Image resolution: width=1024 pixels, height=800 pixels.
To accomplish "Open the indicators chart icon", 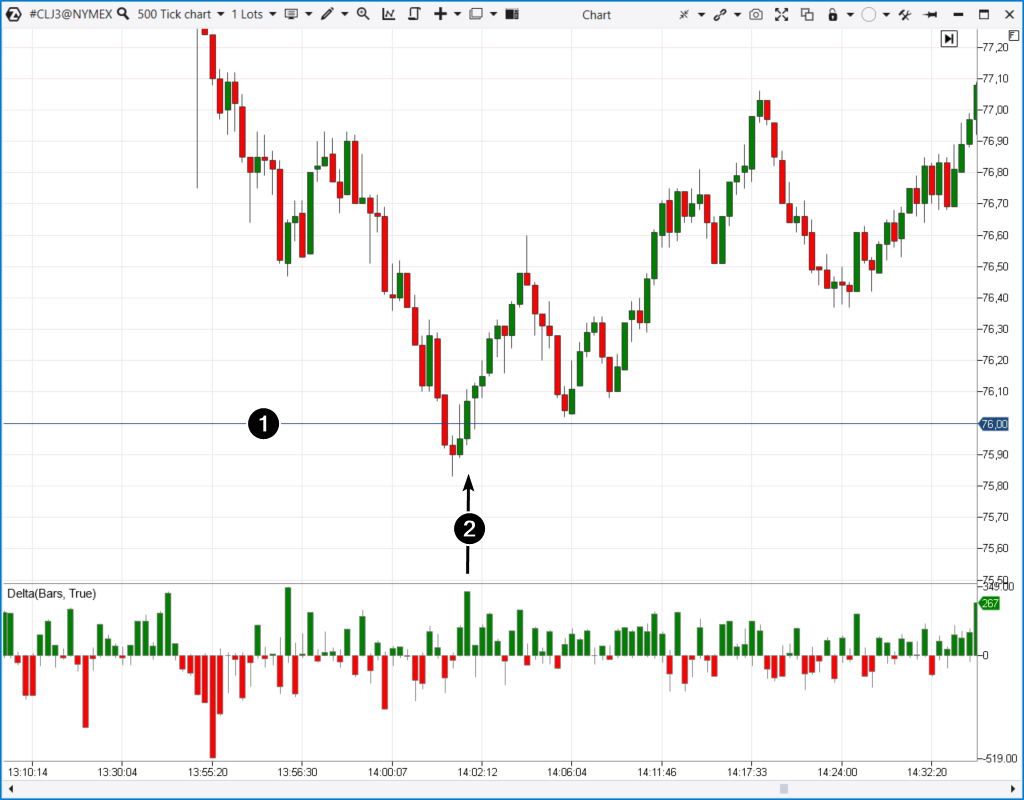I will (388, 14).
